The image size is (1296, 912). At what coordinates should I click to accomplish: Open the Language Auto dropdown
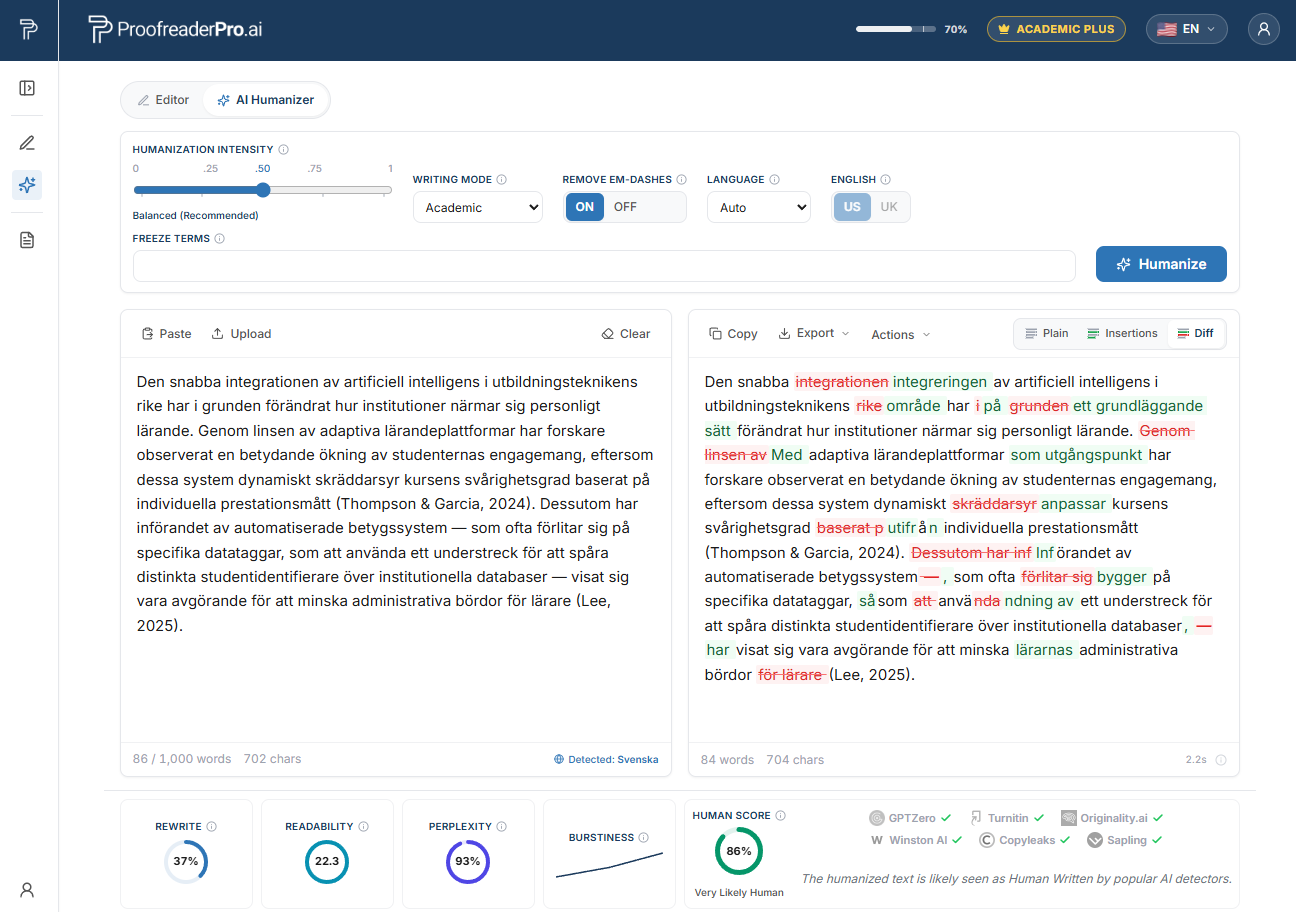pos(759,207)
